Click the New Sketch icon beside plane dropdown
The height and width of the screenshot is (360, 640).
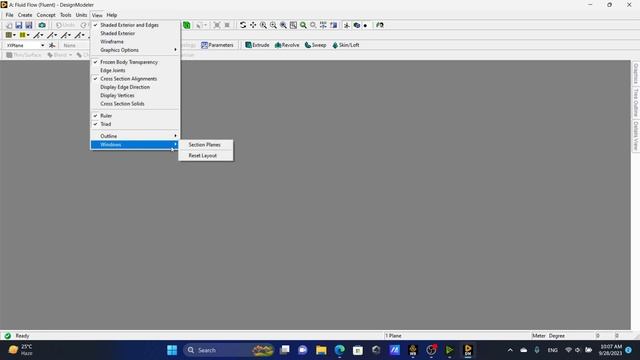tap(52, 45)
